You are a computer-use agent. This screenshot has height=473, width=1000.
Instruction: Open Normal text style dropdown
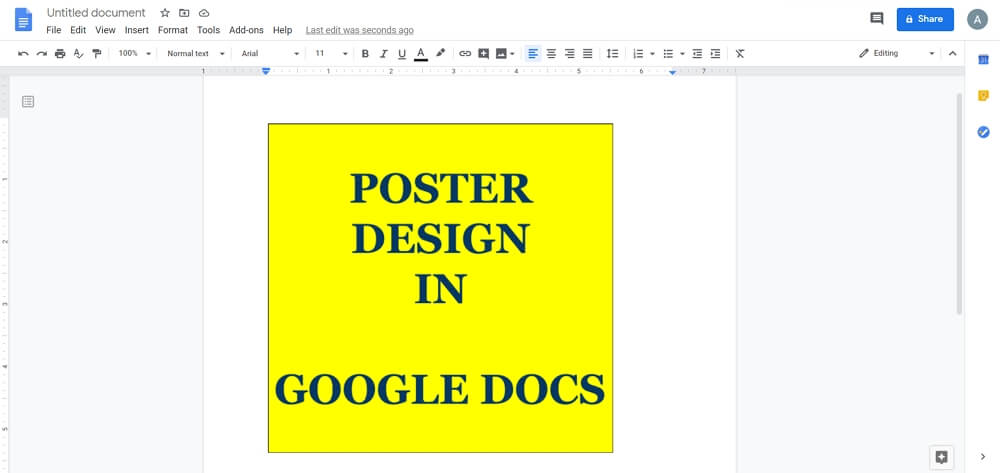click(x=196, y=54)
